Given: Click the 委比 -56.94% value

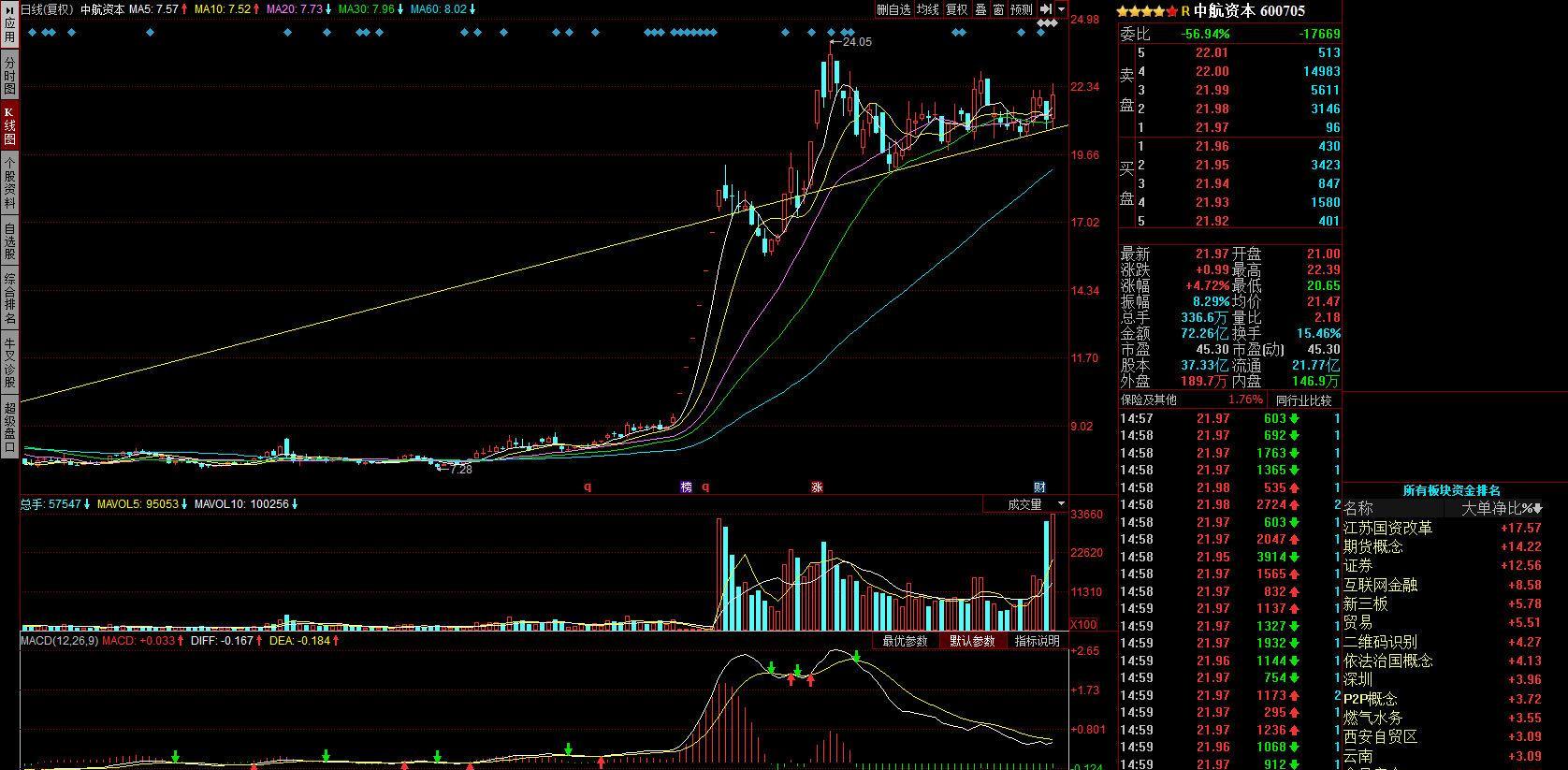Looking at the screenshot, I should click(1205, 34).
